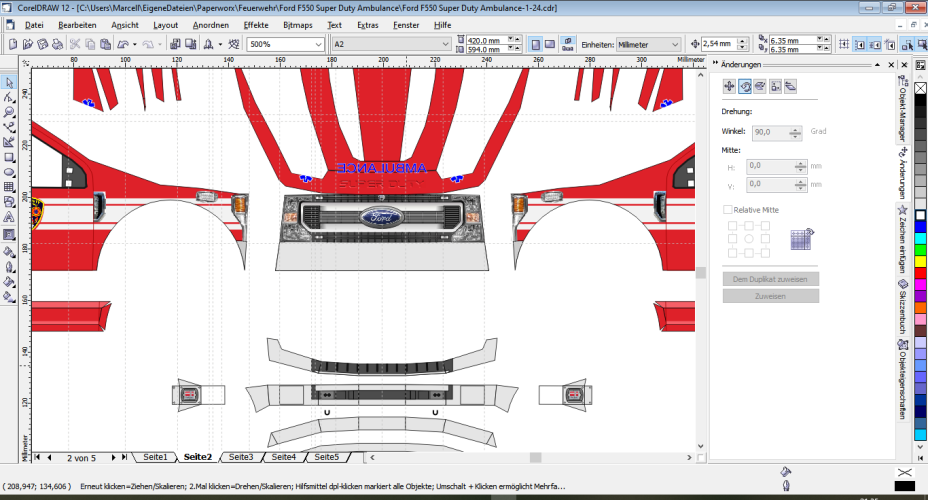This screenshot has width=928, height=500.
Task: Click the CorelOnline toolbar icon
Action: tap(234, 44)
